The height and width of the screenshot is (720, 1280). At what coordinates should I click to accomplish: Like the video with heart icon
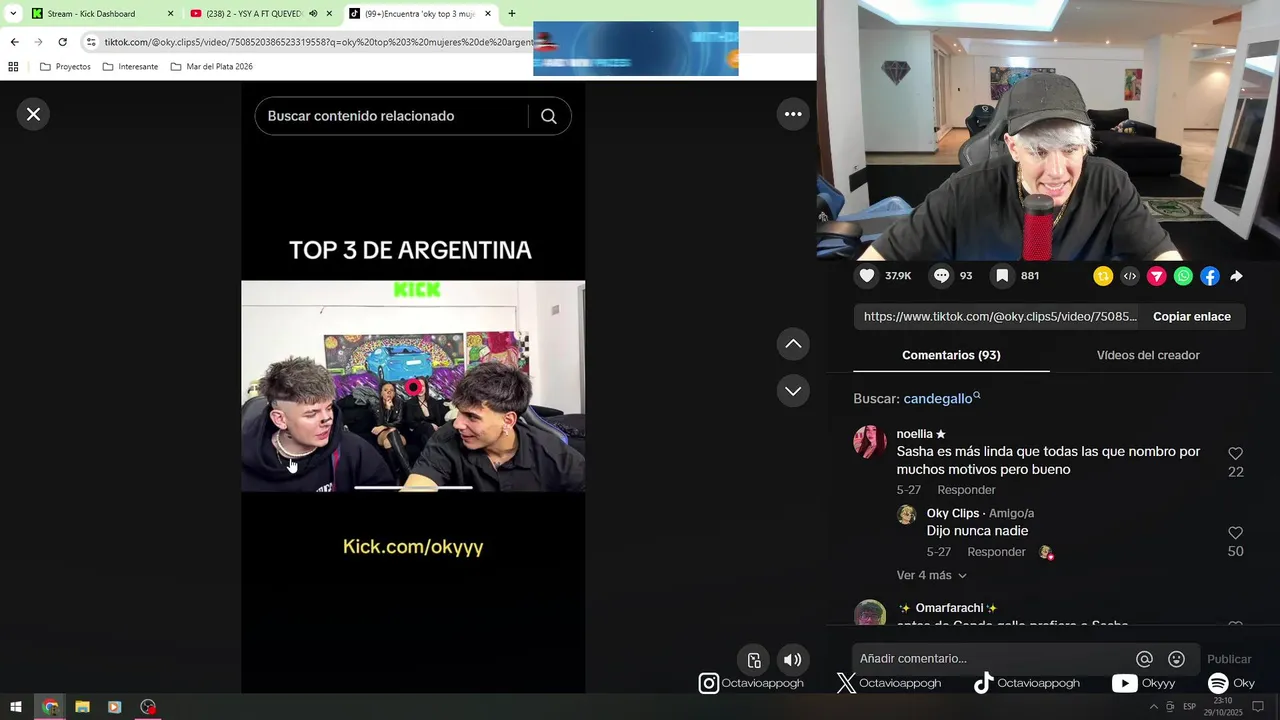click(x=867, y=276)
